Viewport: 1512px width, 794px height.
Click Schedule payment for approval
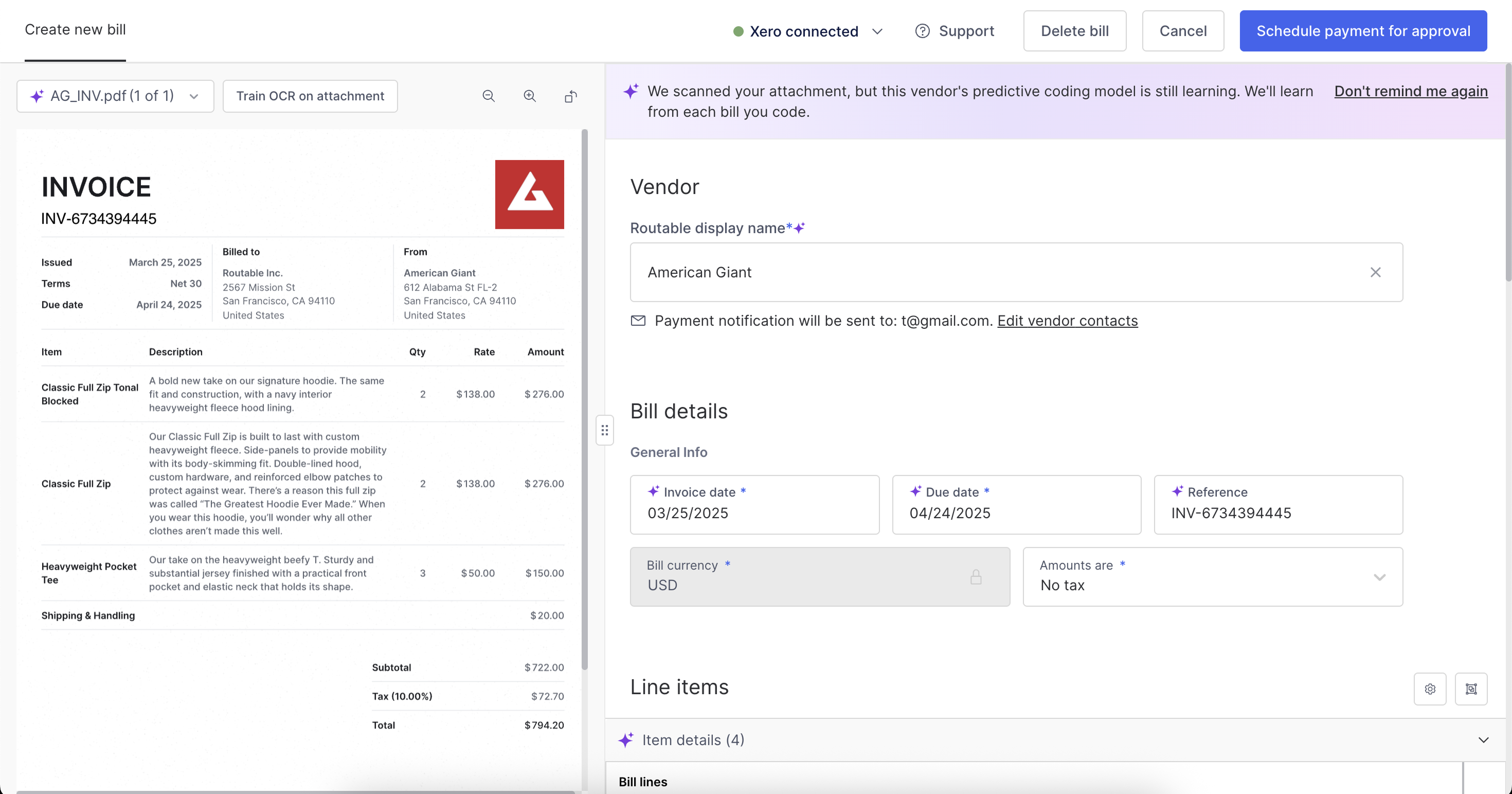coord(1363,30)
